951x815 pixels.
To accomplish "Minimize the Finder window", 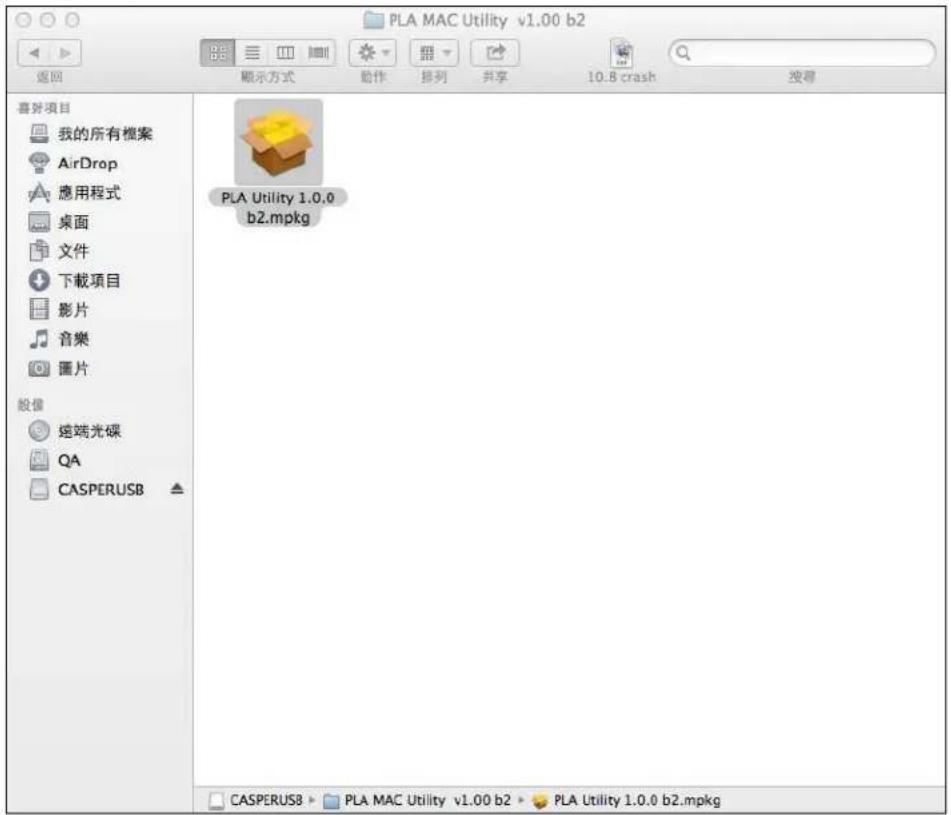I will (48, 21).
